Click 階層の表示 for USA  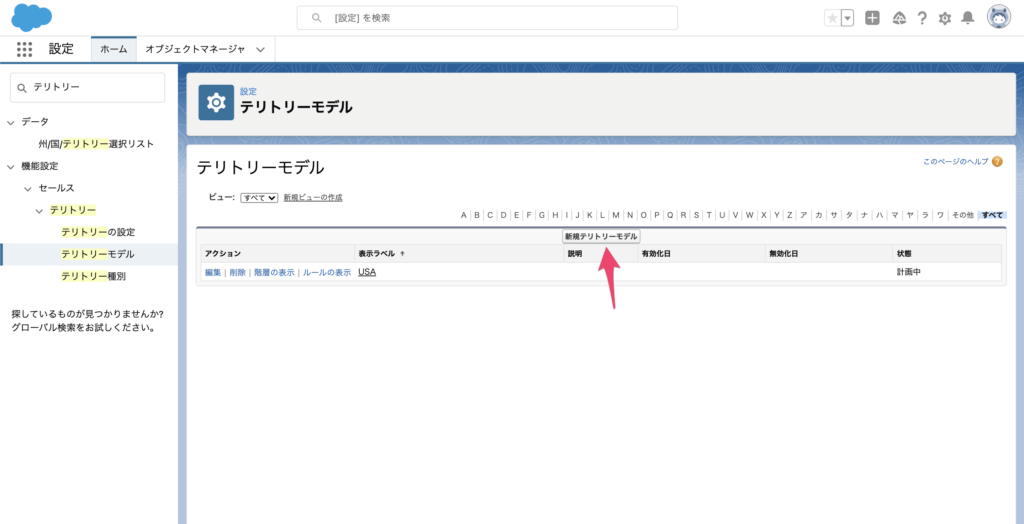click(x=274, y=272)
